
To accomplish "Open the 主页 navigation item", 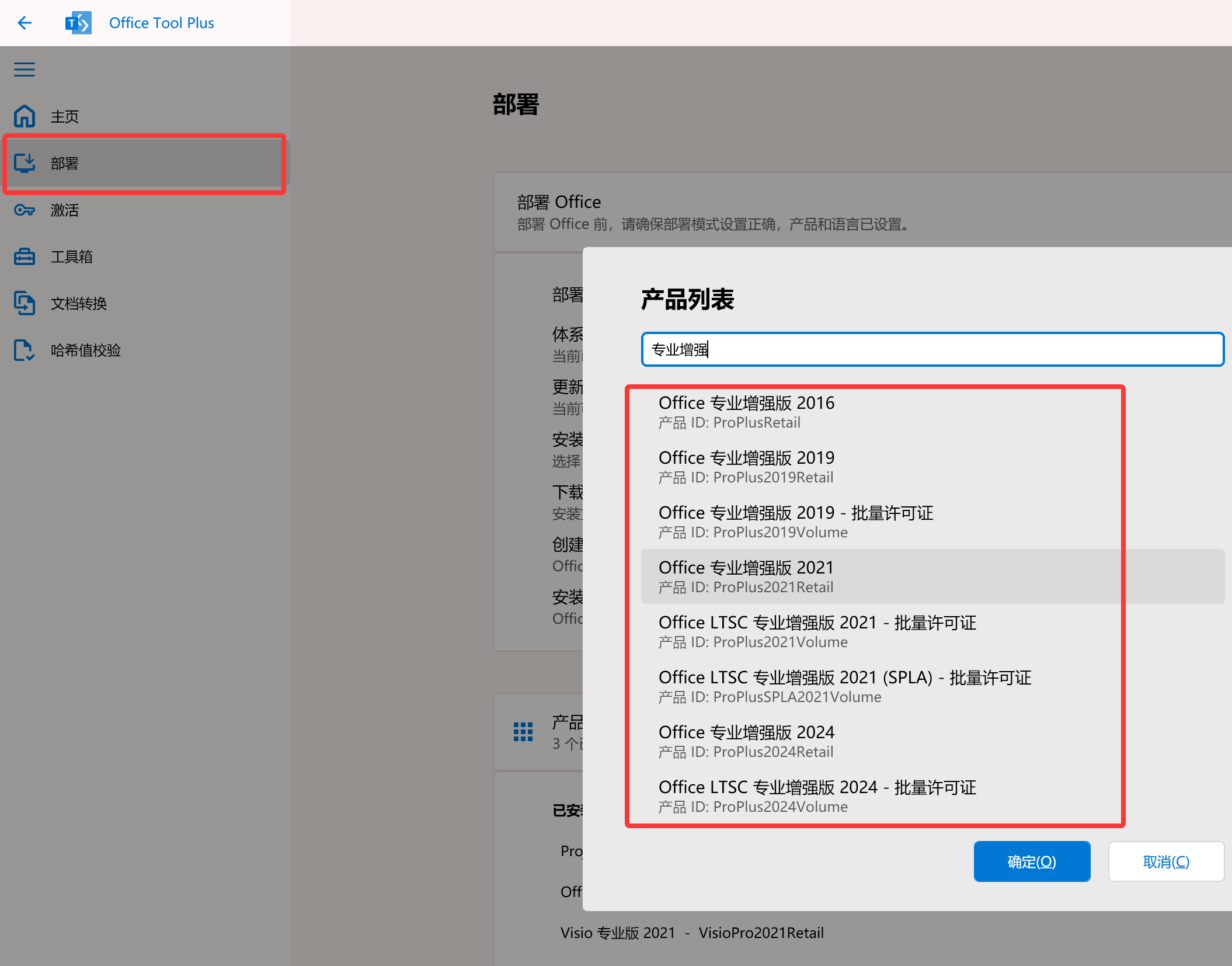I will (145, 116).
